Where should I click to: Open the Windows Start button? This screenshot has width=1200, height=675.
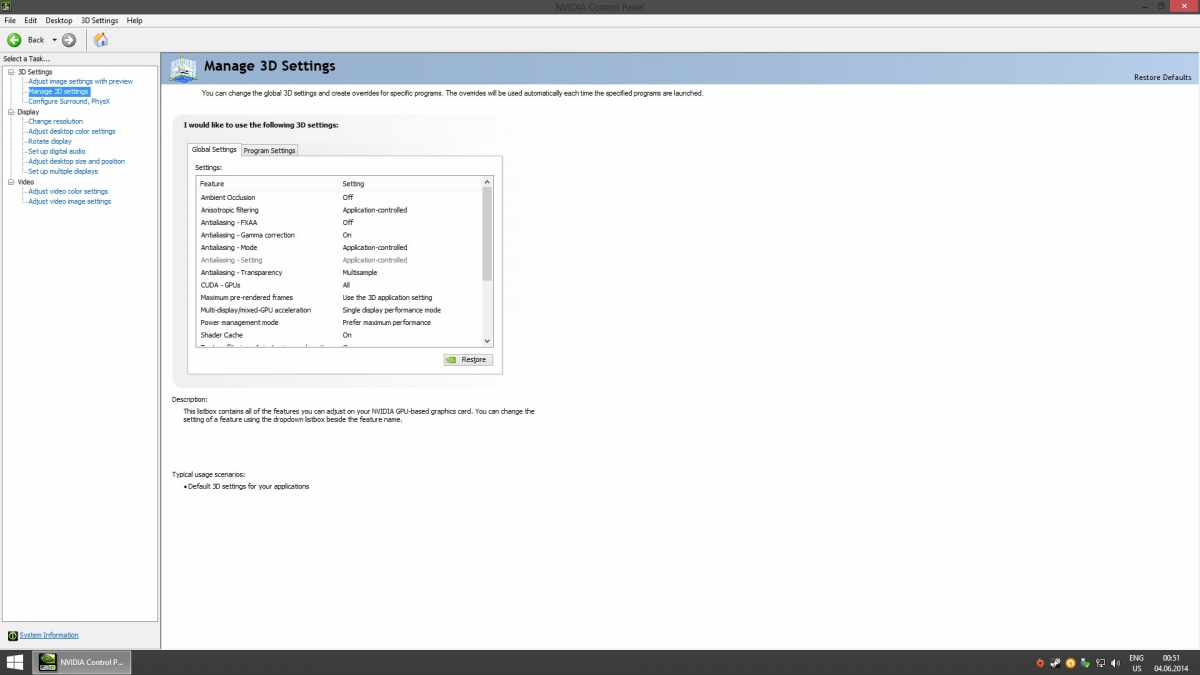tap(15, 662)
